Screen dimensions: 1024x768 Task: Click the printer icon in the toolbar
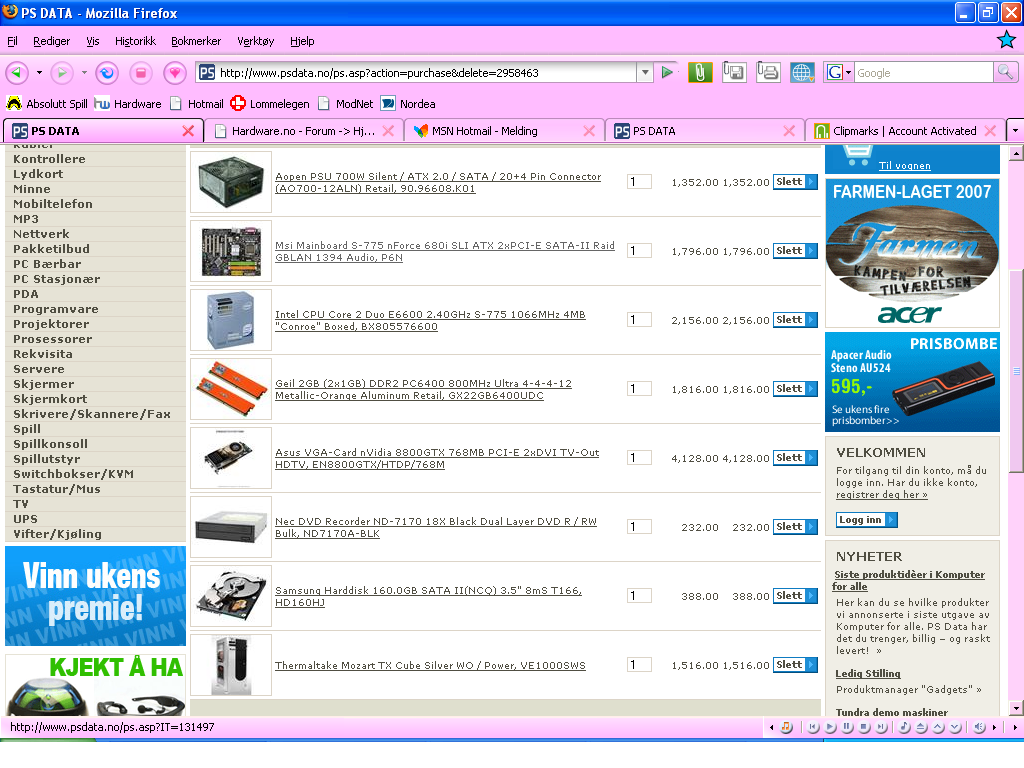click(768, 72)
